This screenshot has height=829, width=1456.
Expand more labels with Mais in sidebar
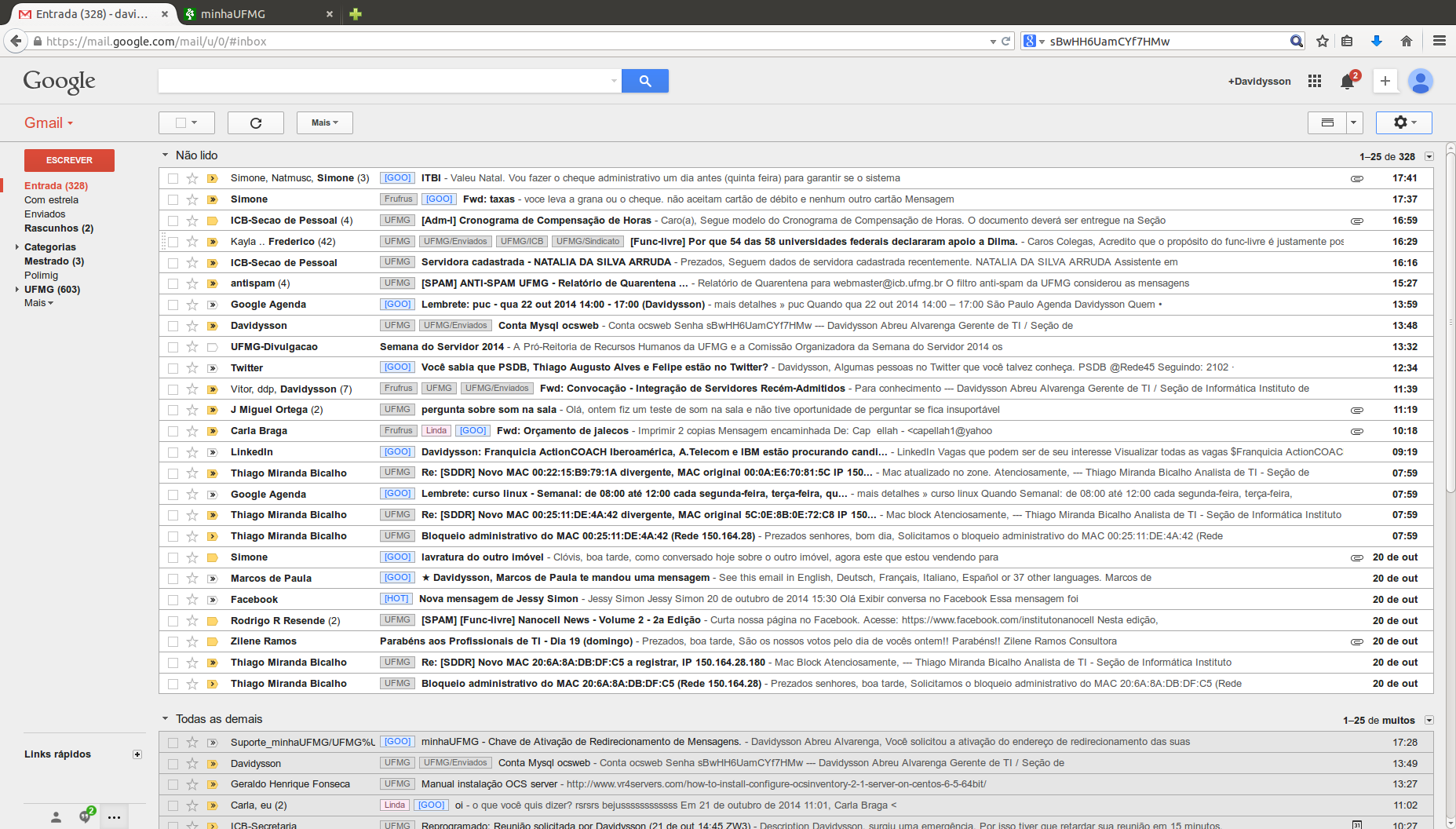click(38, 303)
